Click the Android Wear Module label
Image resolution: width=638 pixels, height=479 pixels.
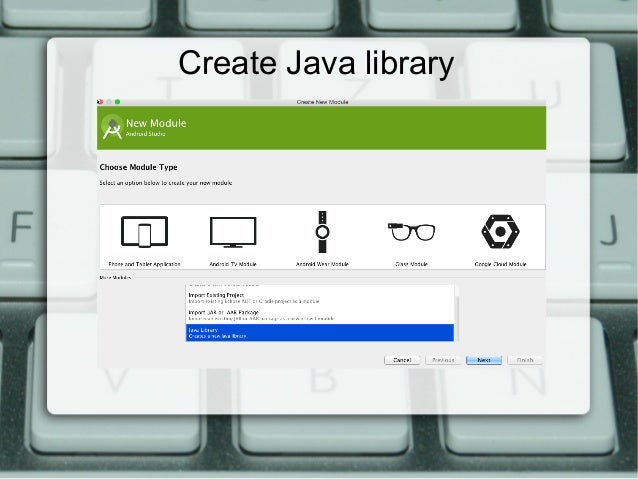click(322, 264)
